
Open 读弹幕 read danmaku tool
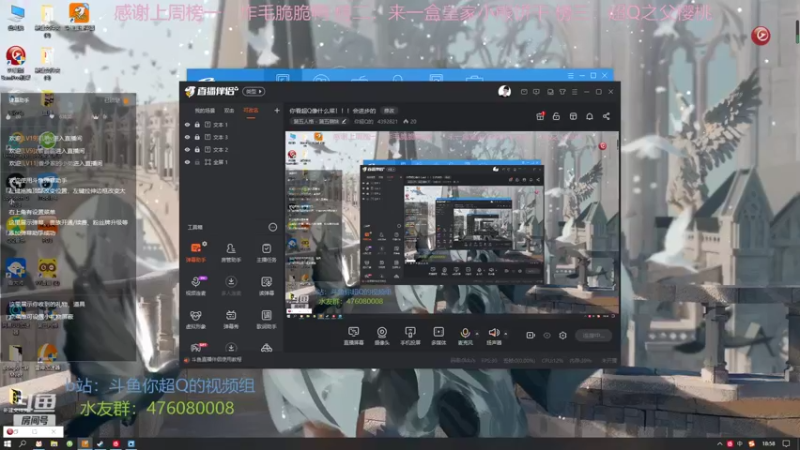266,286
